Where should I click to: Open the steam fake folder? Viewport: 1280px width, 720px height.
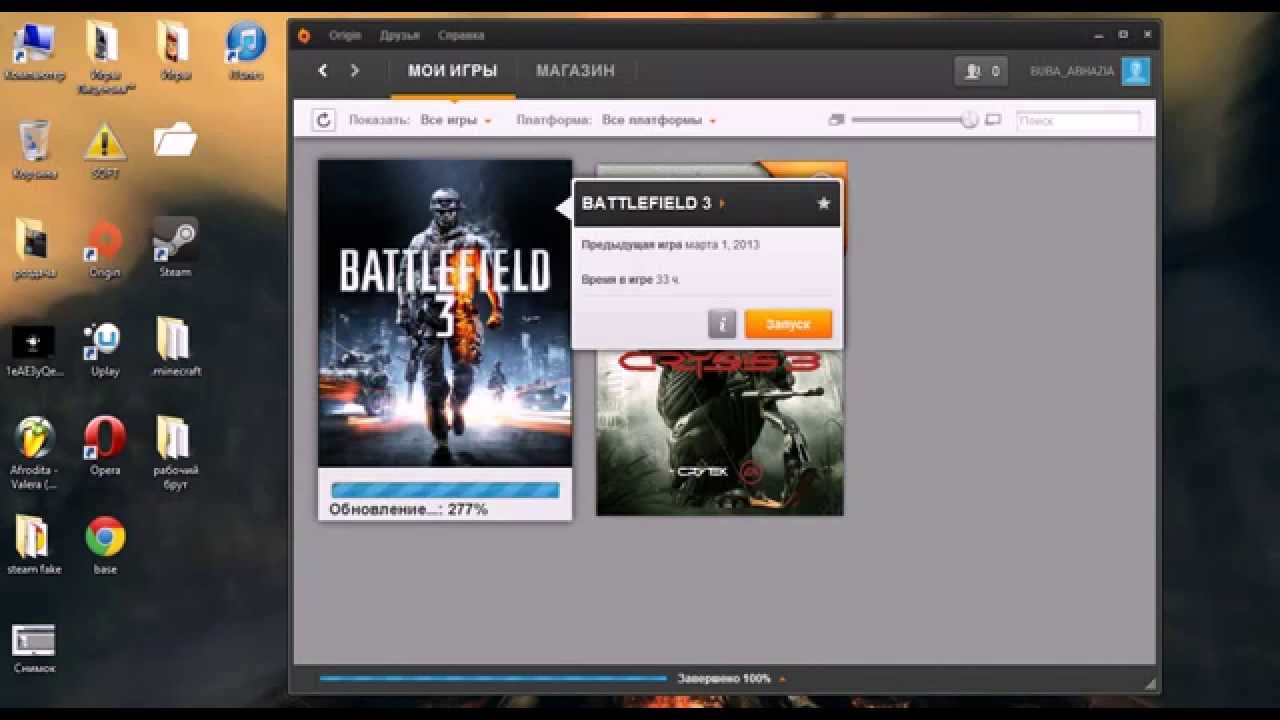pos(35,545)
